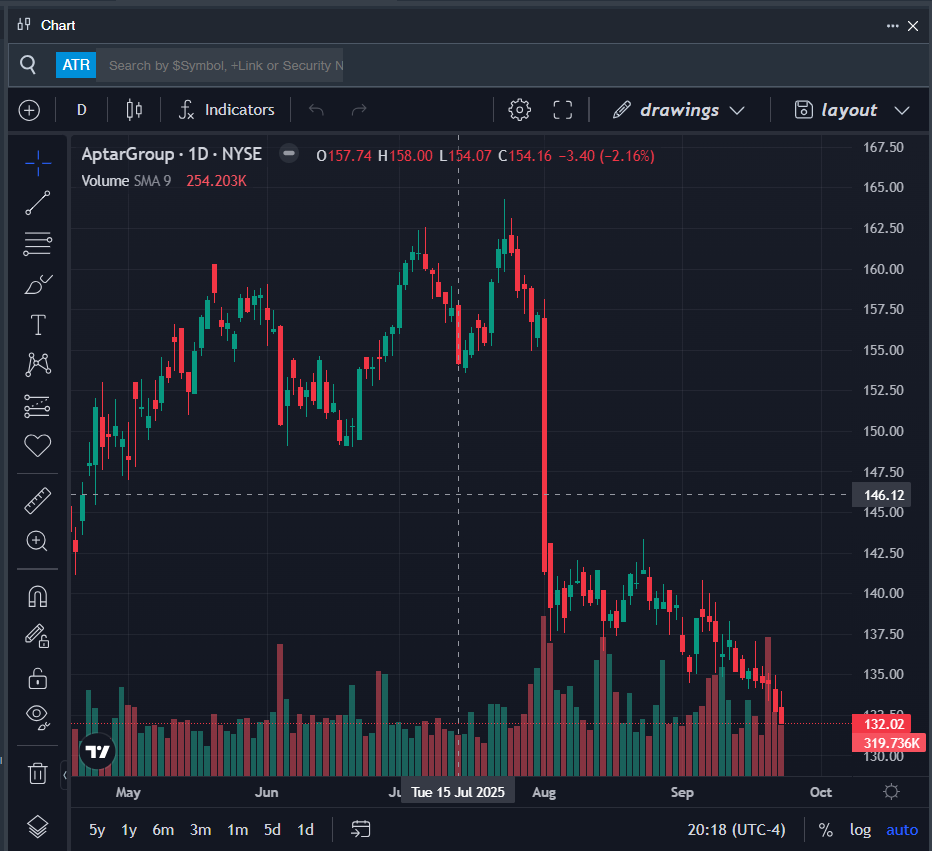Image resolution: width=932 pixels, height=851 pixels.
Task: Enable auto scale on price axis
Action: (902, 829)
